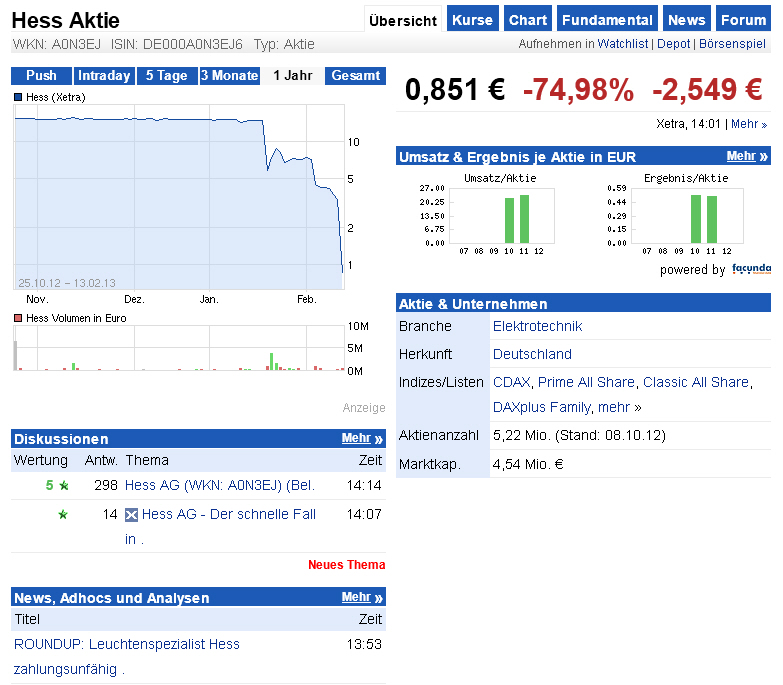This screenshot has width=783, height=685.
Task: Show the Intraday chart
Action: pos(104,75)
